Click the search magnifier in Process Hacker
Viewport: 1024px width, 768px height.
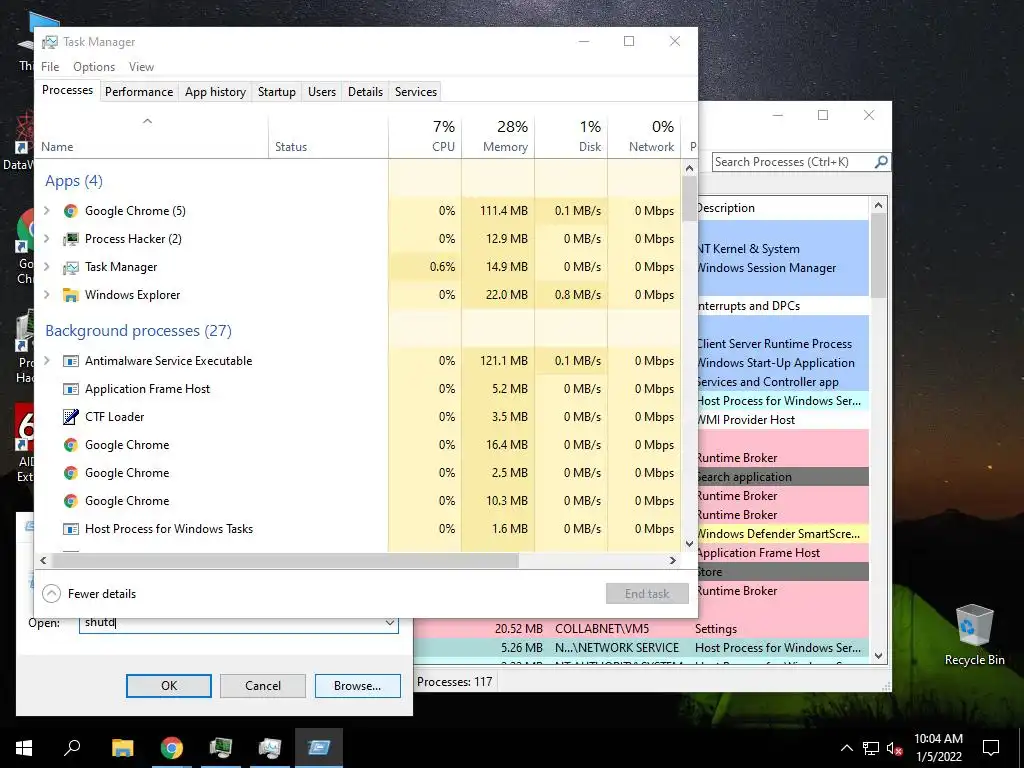881,162
